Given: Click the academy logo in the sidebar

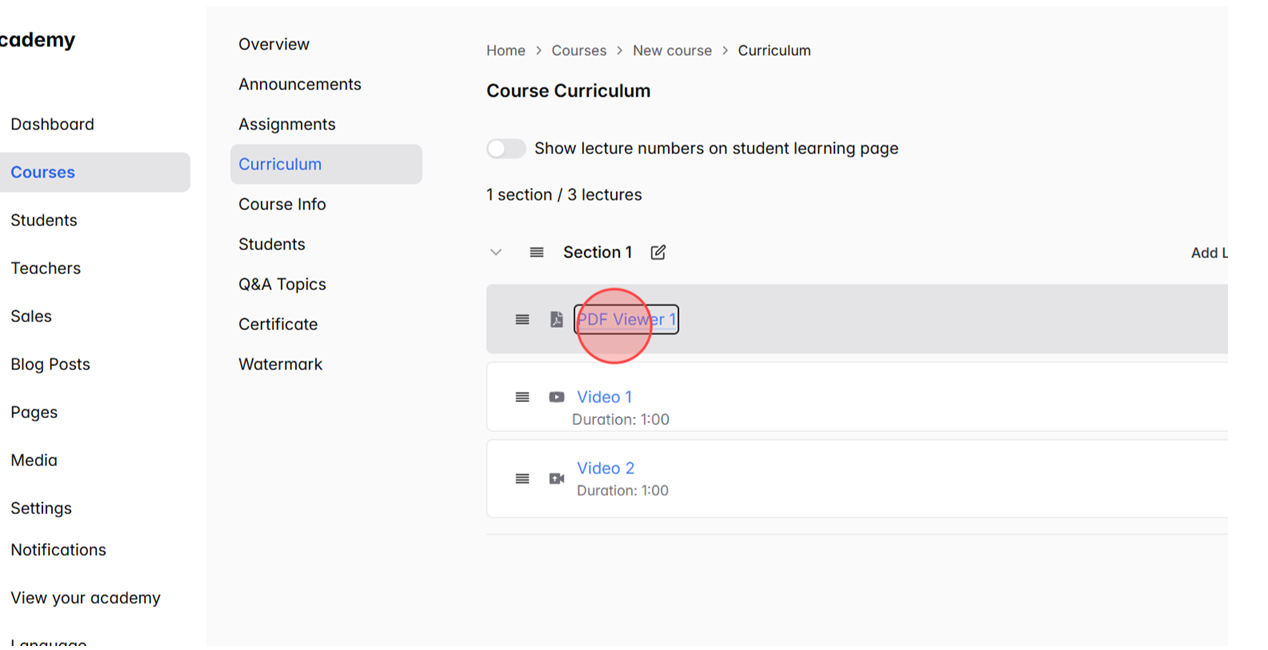Looking at the screenshot, I should 38,40.
